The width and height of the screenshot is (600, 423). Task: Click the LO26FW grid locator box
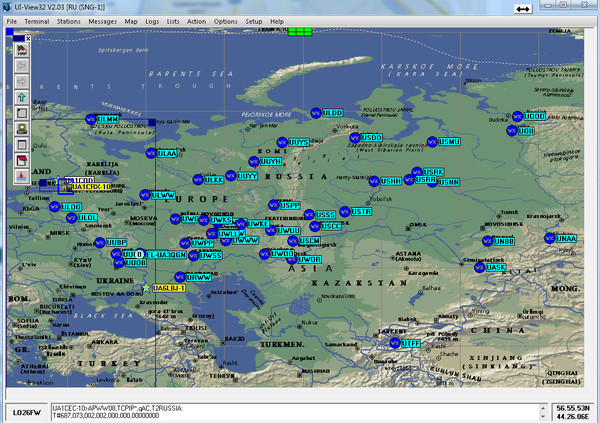(27, 412)
